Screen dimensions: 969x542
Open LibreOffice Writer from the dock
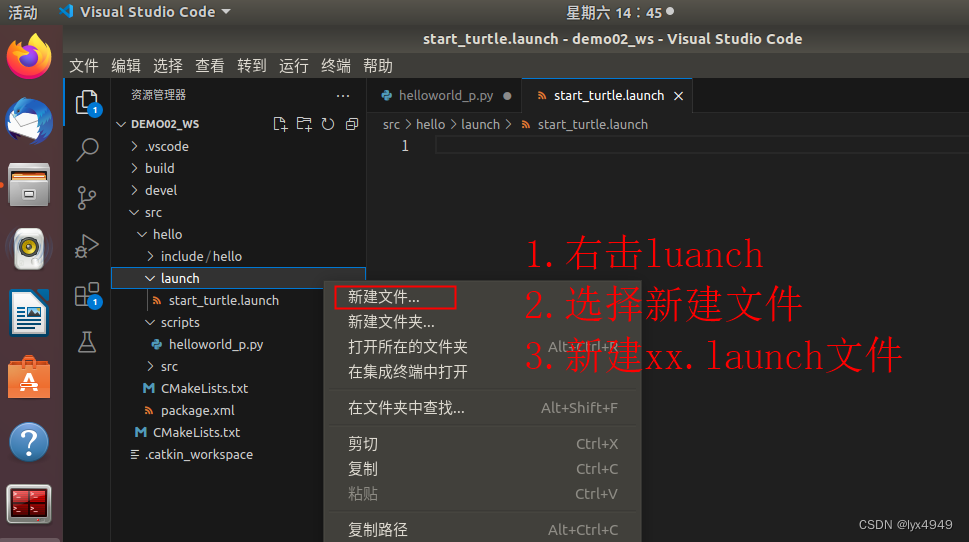coord(28,313)
